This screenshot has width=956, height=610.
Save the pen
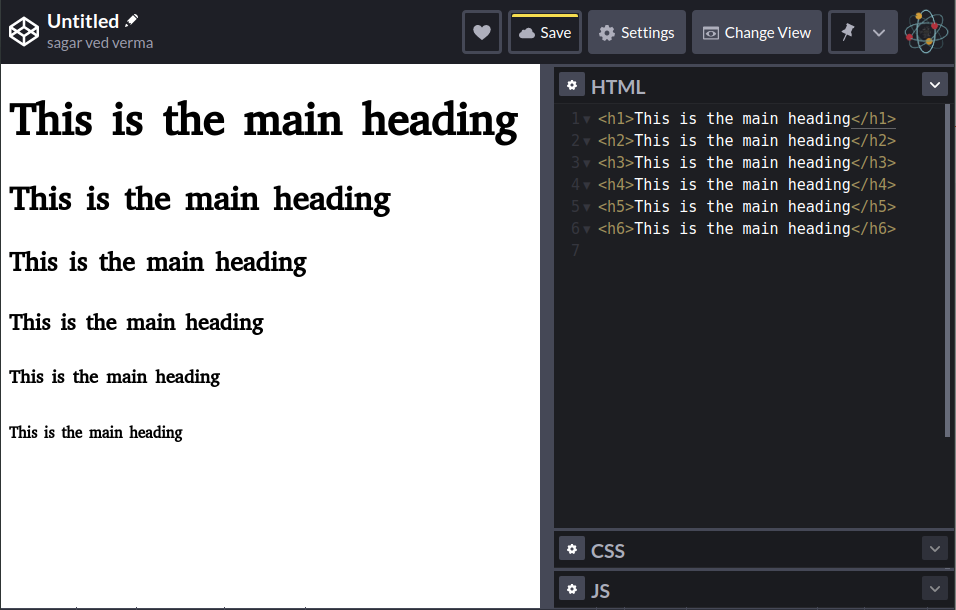[545, 32]
